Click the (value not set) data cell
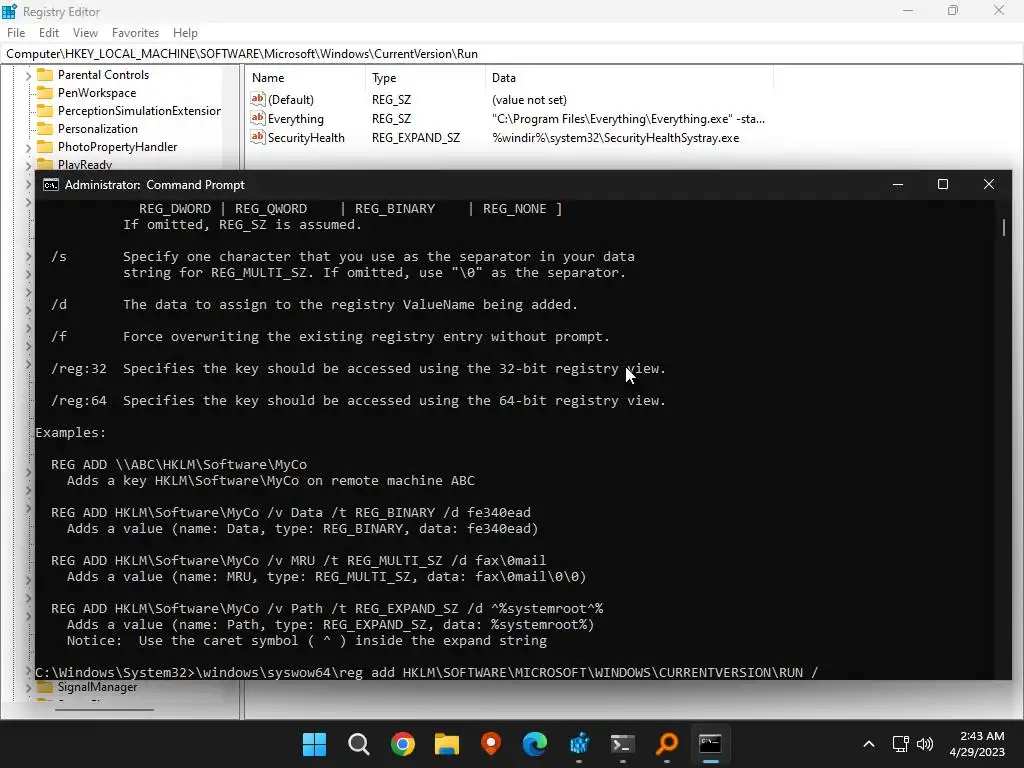Image resolution: width=1024 pixels, height=768 pixels. tap(530, 100)
